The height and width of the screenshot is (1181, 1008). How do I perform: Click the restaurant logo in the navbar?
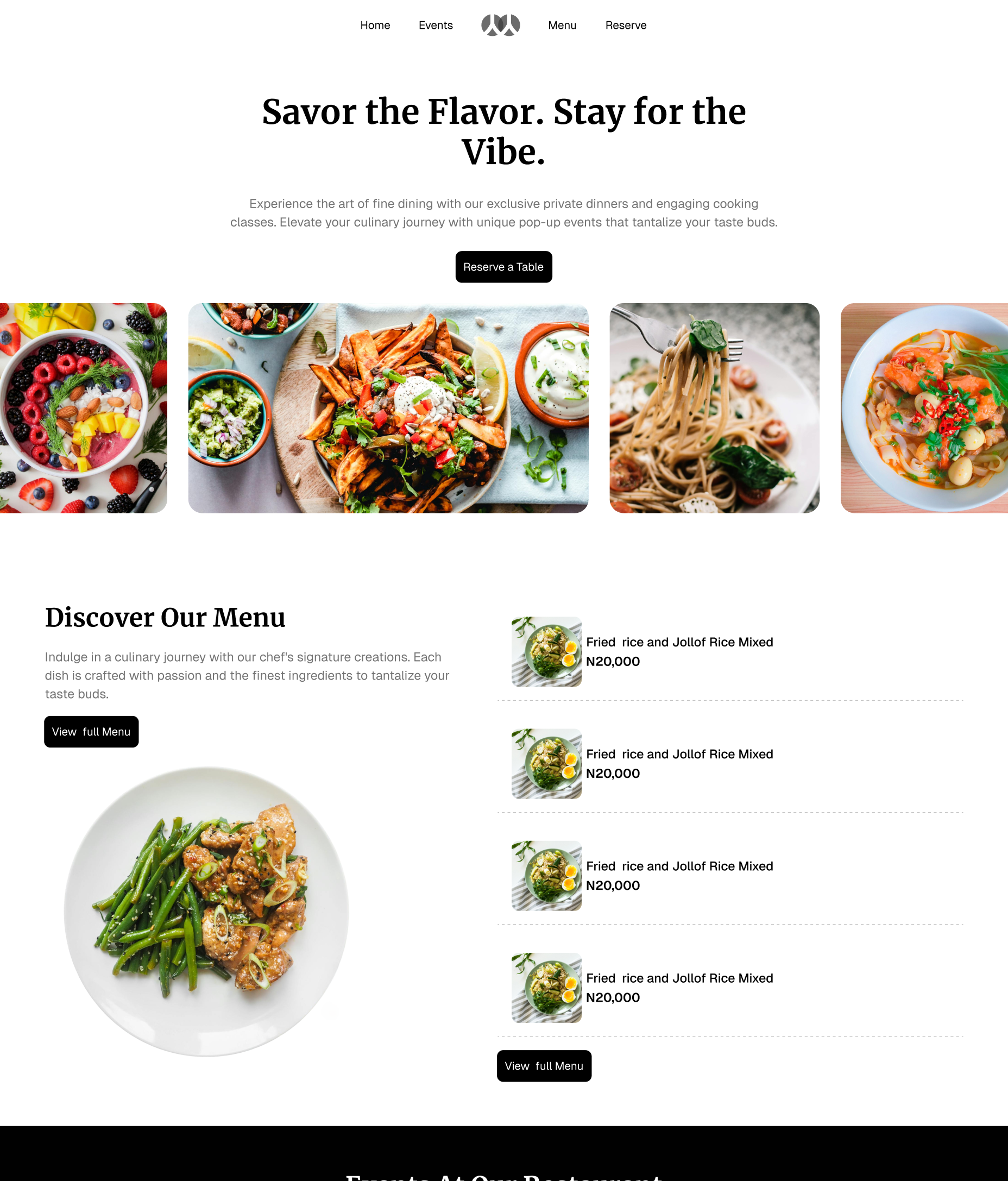(x=500, y=25)
